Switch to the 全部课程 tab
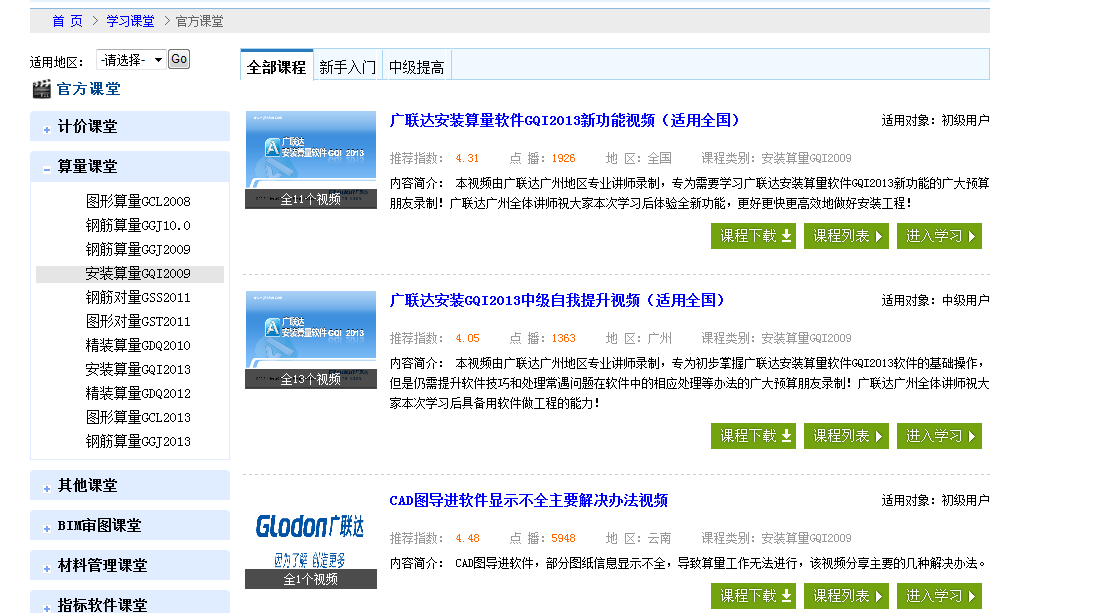 [x=277, y=66]
